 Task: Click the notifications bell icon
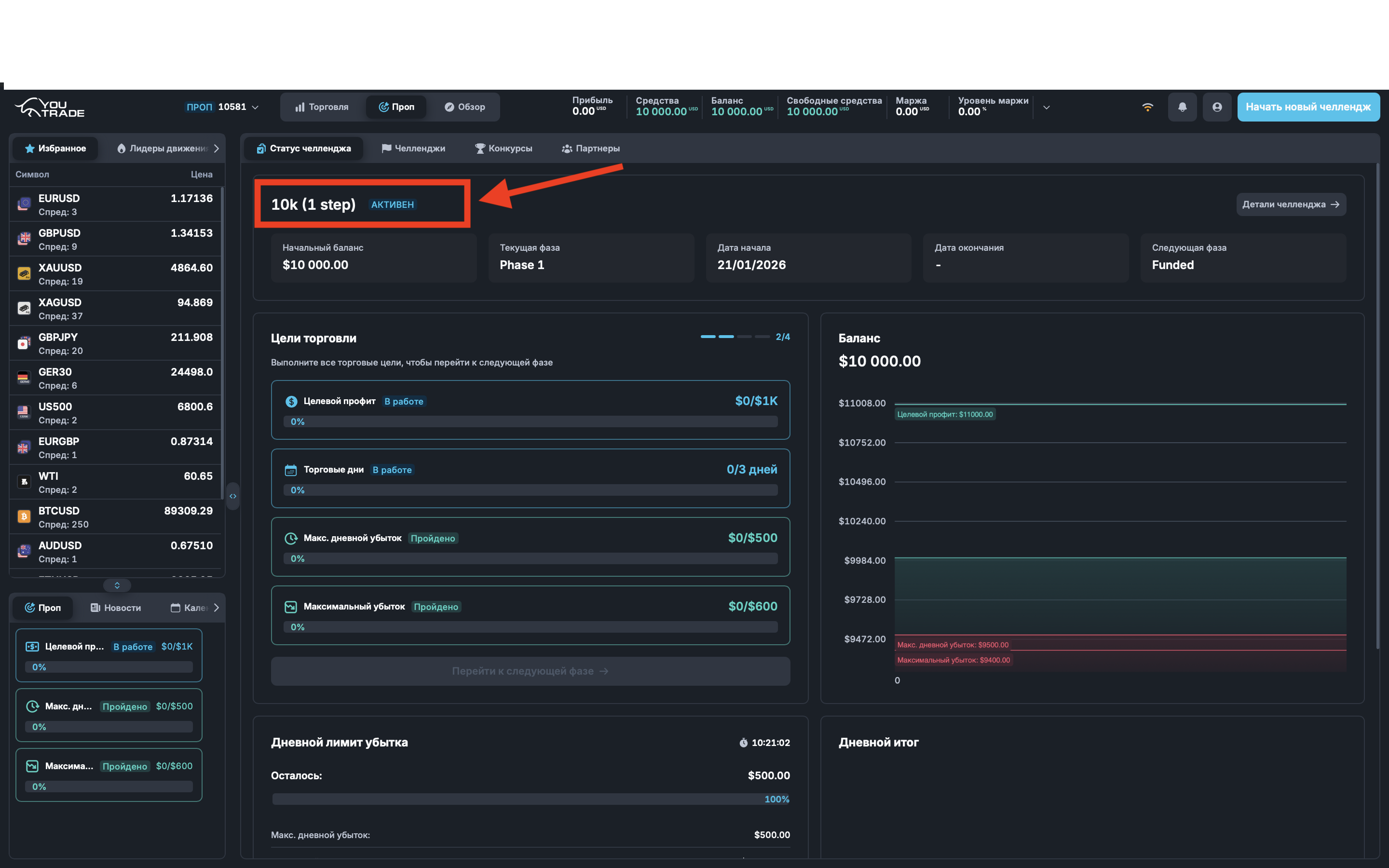tap(1182, 107)
